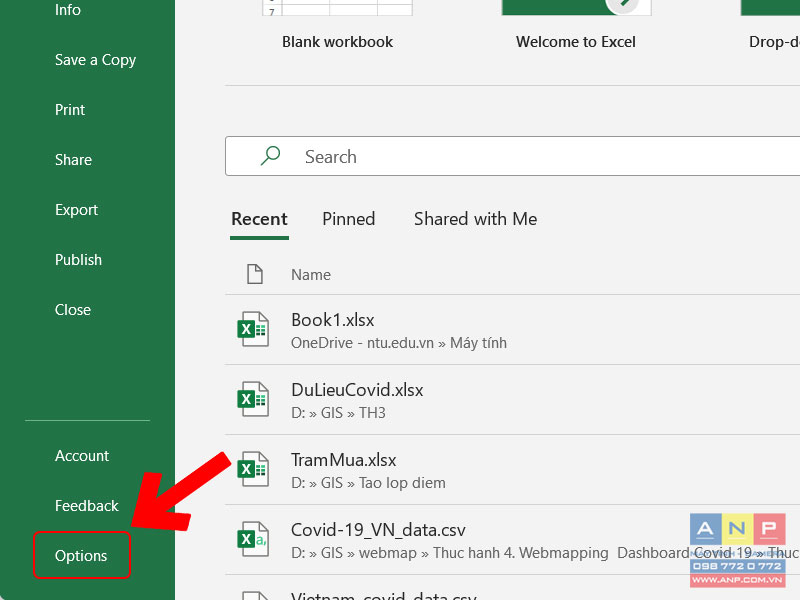Viewport: 800px width, 600px height.
Task: Switch to the Recent tab
Action: 259,219
